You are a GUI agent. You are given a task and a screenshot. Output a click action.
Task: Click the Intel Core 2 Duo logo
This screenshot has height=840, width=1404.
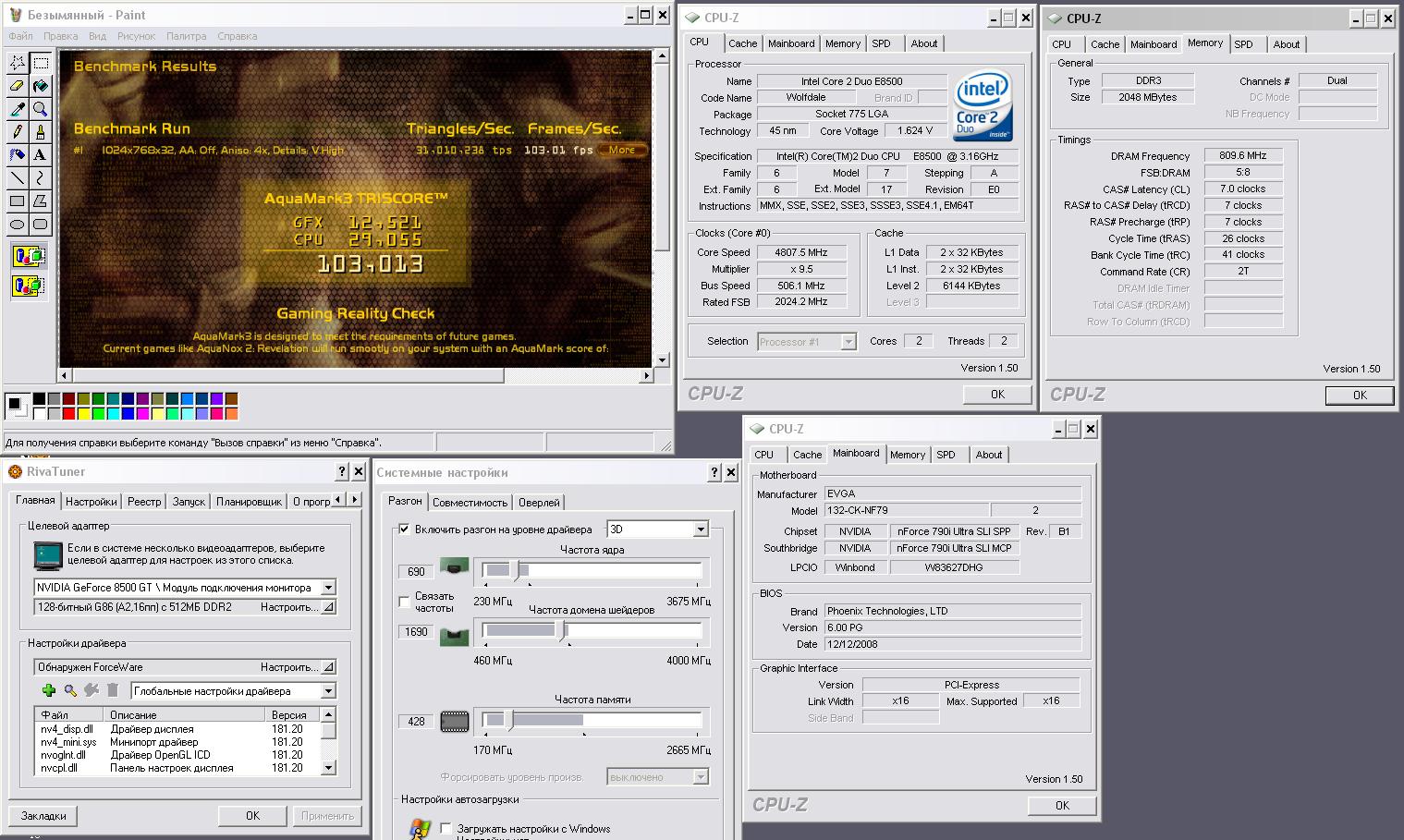tap(983, 104)
